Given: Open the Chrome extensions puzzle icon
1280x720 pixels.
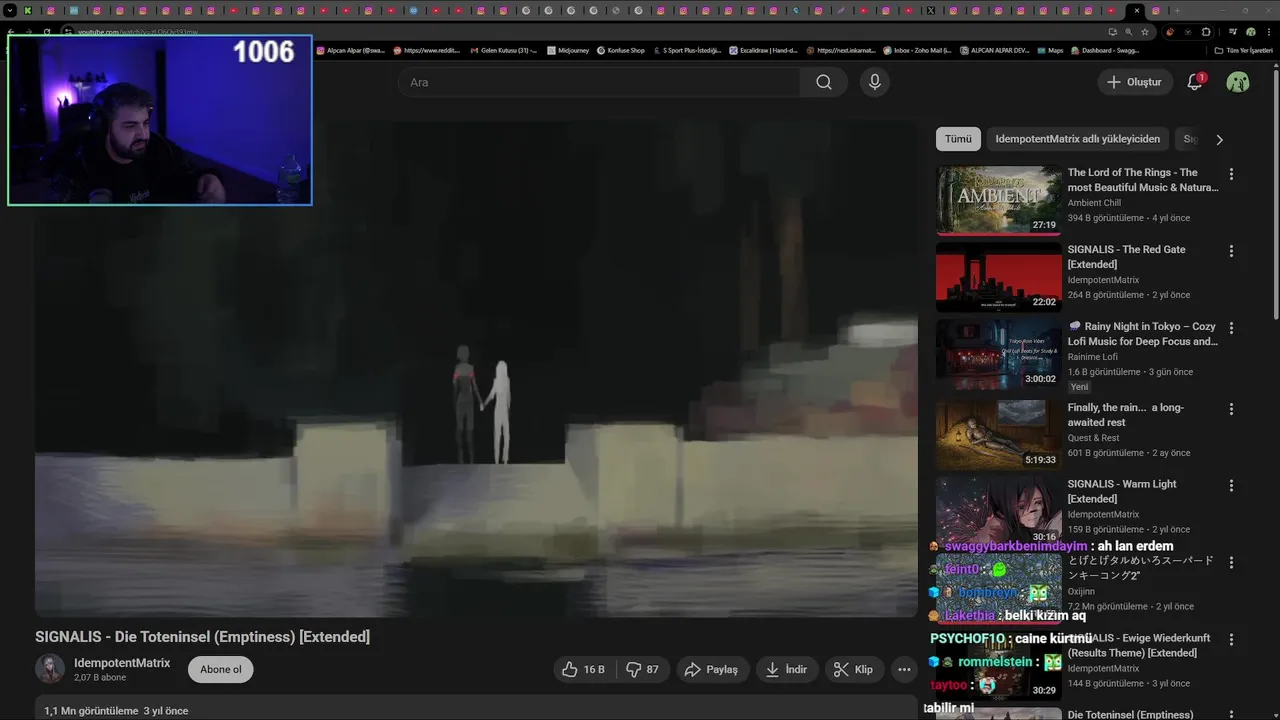Looking at the screenshot, I should pos(1206,32).
